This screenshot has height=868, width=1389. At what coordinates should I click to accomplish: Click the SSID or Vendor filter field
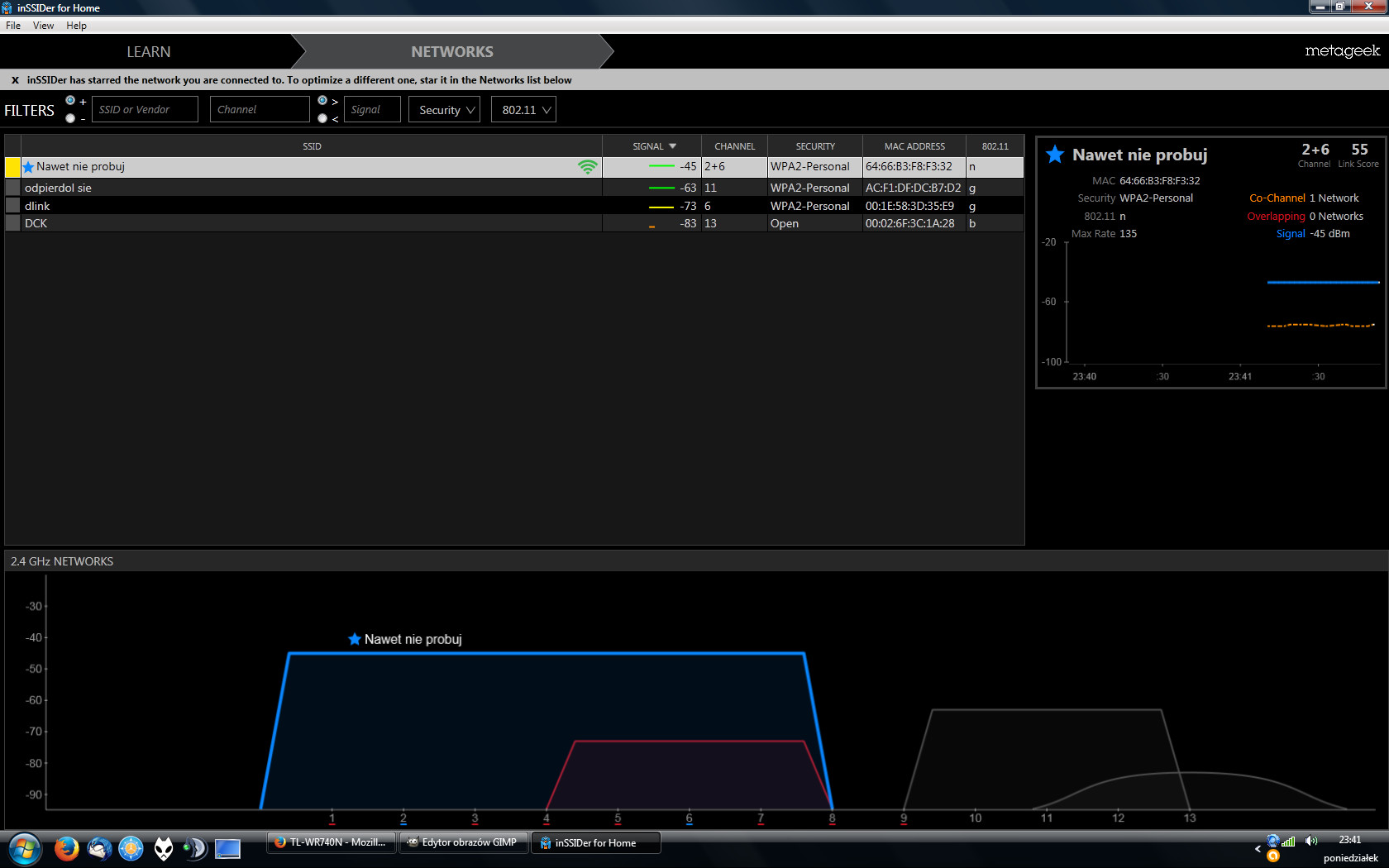point(146,109)
